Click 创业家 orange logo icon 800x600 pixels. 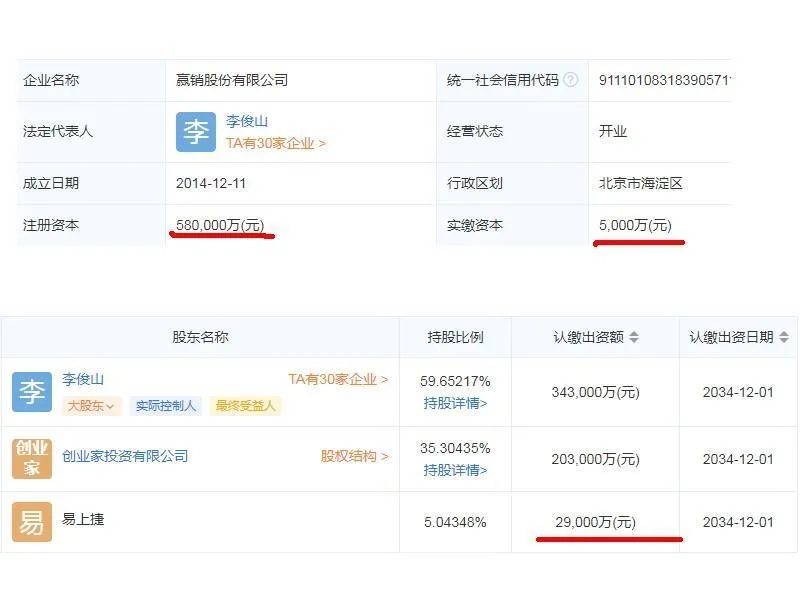click(32, 459)
